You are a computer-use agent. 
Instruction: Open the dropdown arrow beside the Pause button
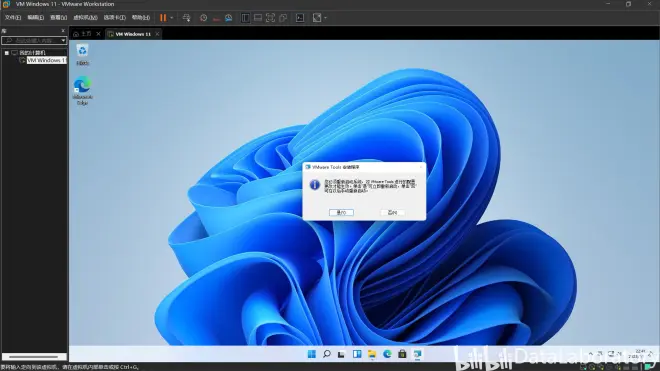click(172, 18)
